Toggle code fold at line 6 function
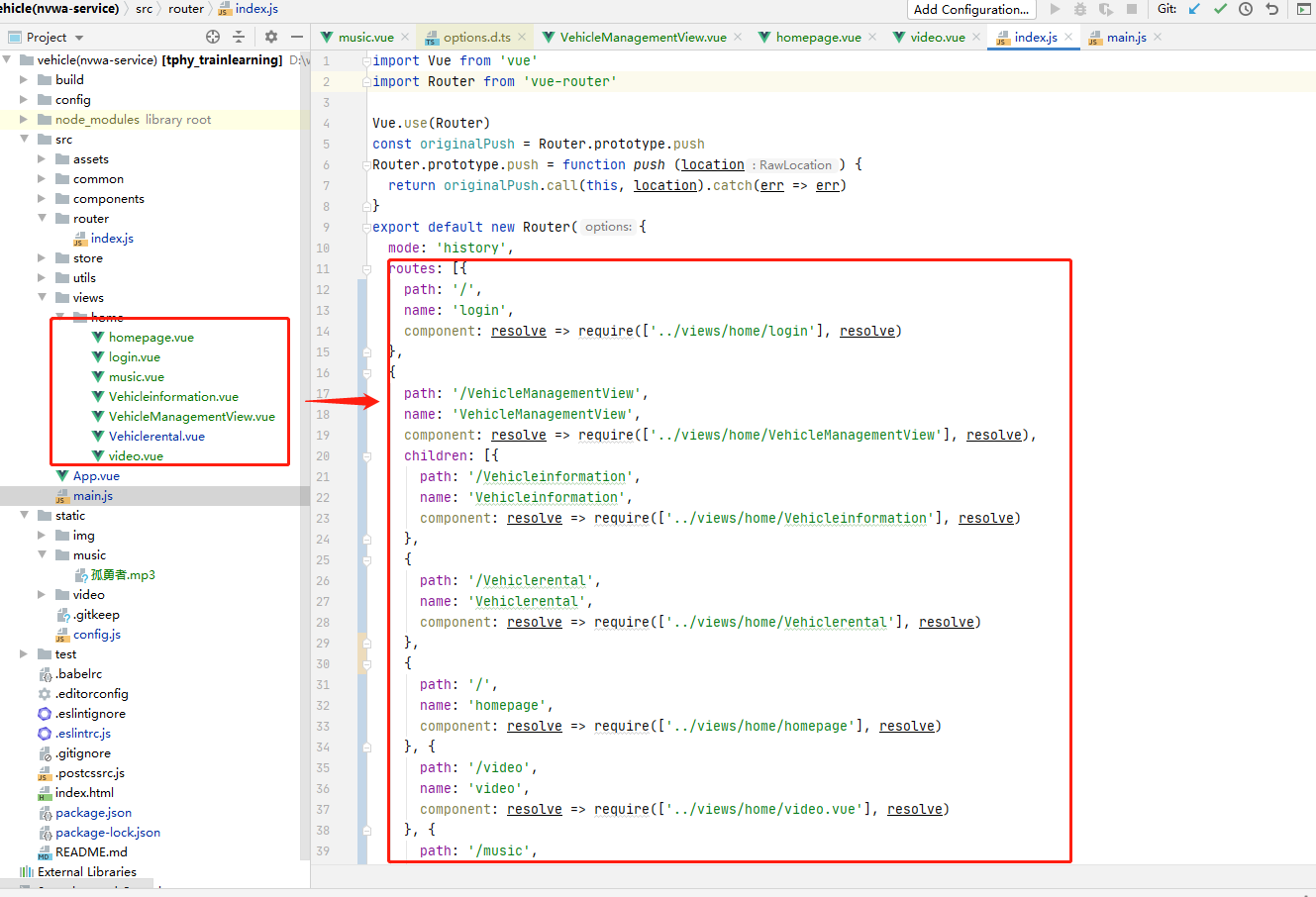1316x897 pixels. [x=366, y=164]
